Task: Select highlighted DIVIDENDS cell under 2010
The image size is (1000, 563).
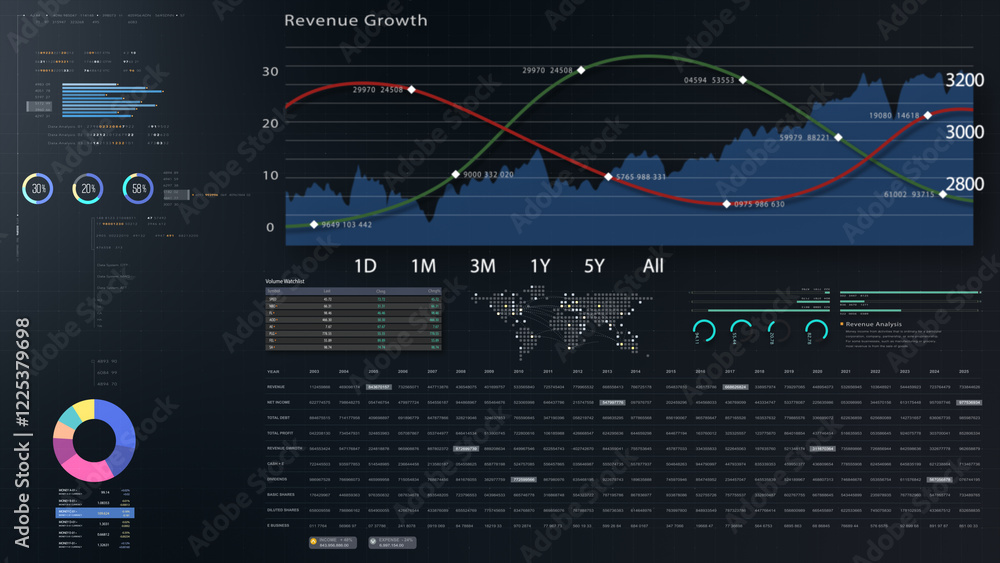Action: click(524, 479)
